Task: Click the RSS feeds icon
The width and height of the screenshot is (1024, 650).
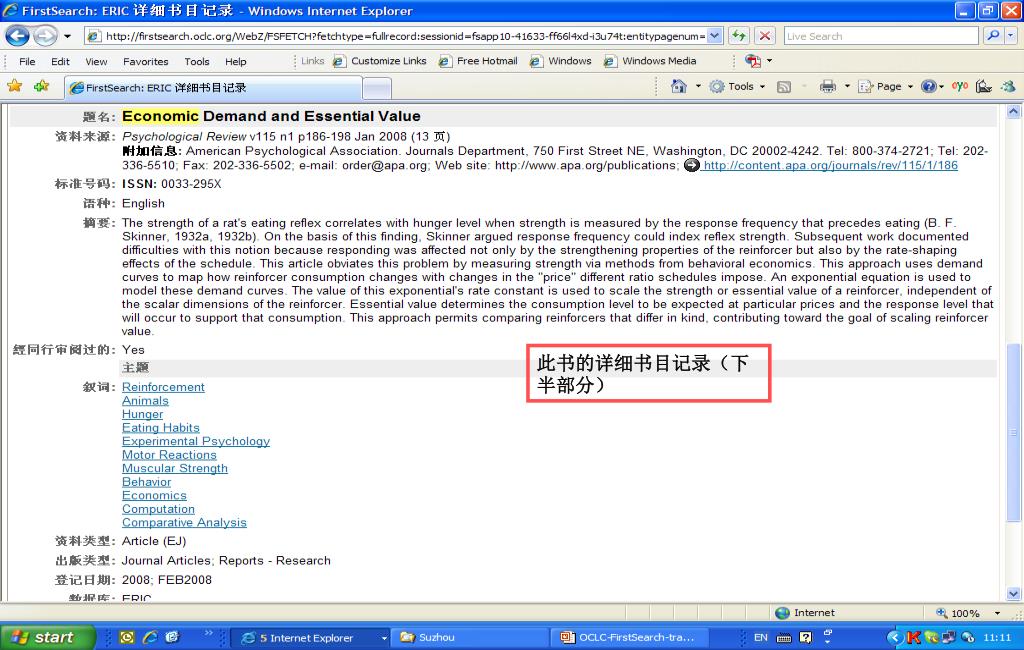Action: click(784, 86)
